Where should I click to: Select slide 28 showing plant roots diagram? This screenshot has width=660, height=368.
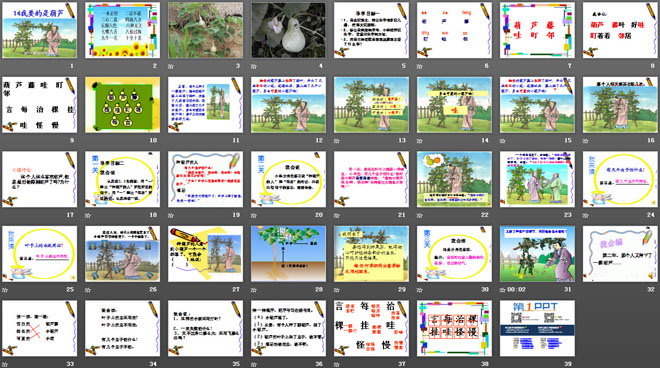coord(288,254)
